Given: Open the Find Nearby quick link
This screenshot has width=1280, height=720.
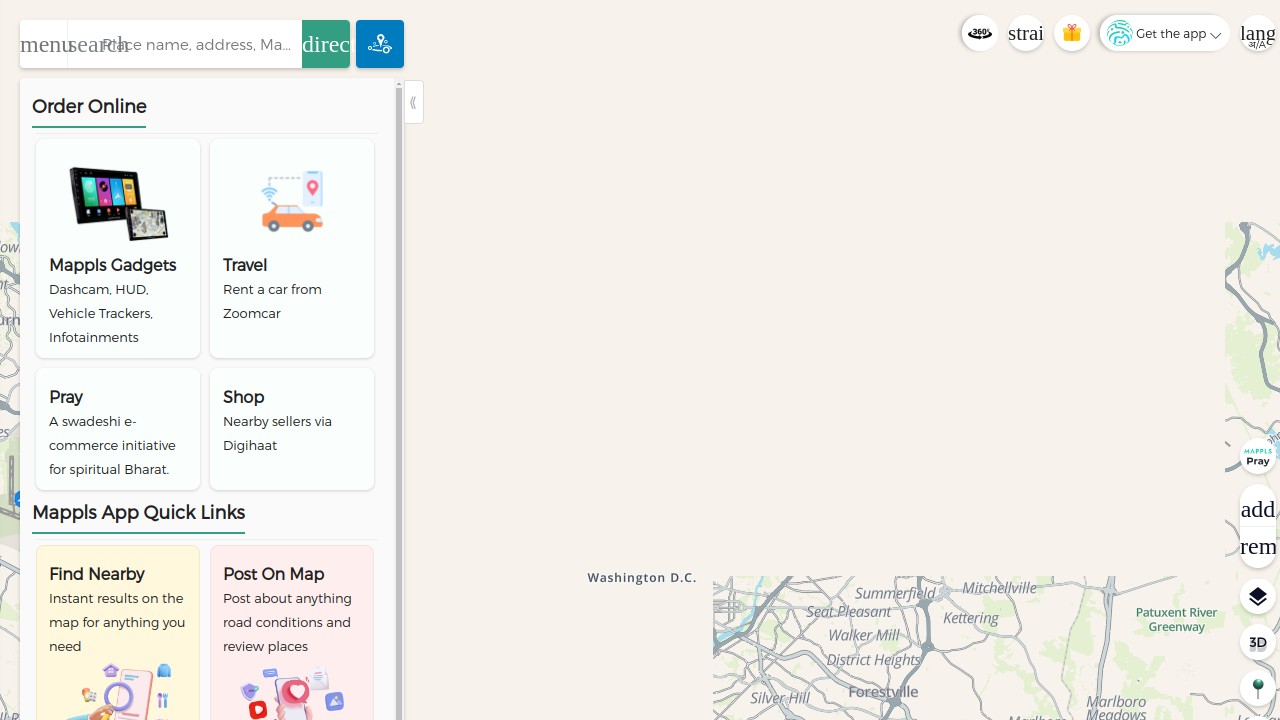Looking at the screenshot, I should (x=118, y=633).
